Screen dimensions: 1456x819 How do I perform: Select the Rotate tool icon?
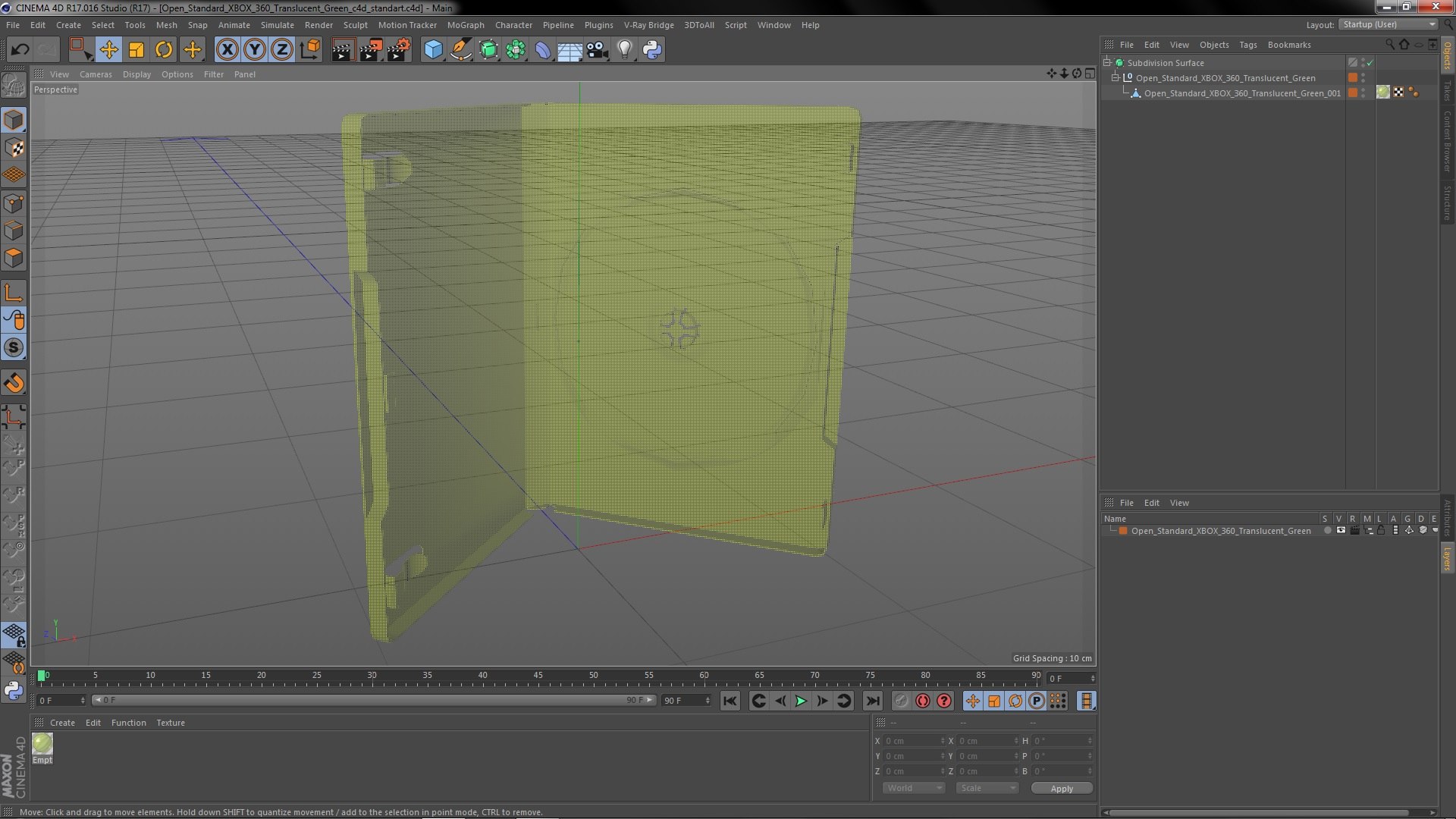pos(164,50)
